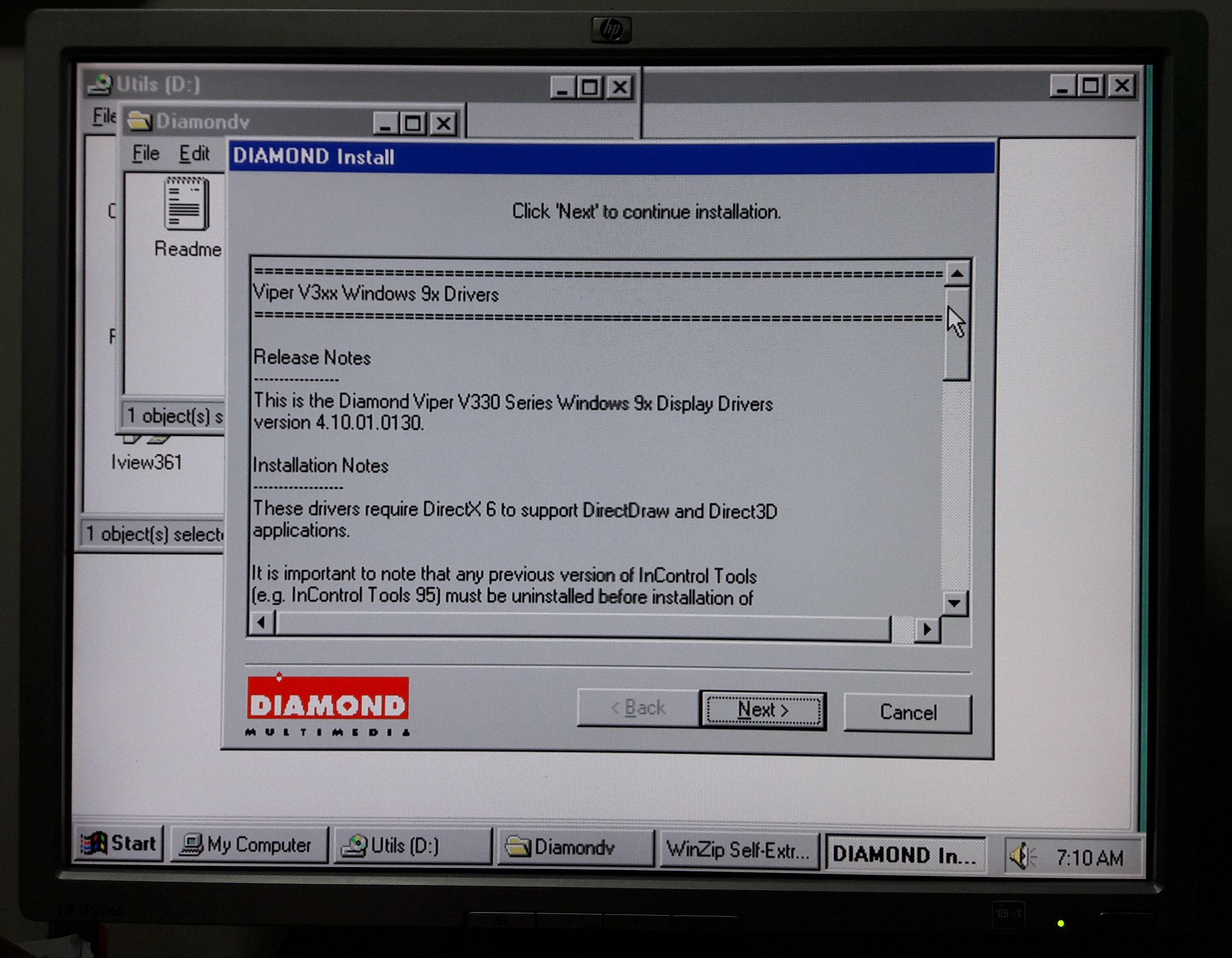Close the Diamondv folder window
This screenshot has width=1232, height=958.
point(444,124)
